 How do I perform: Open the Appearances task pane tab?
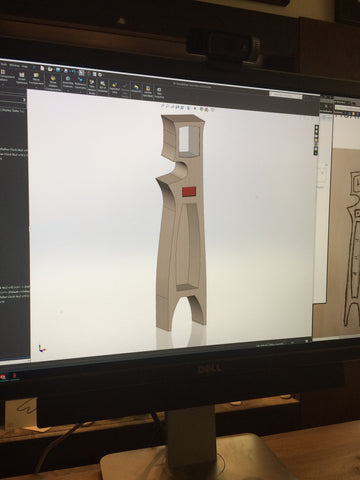point(316,144)
